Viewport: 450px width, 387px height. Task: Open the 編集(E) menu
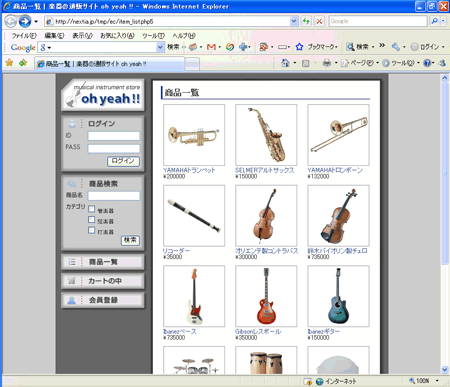pos(54,35)
